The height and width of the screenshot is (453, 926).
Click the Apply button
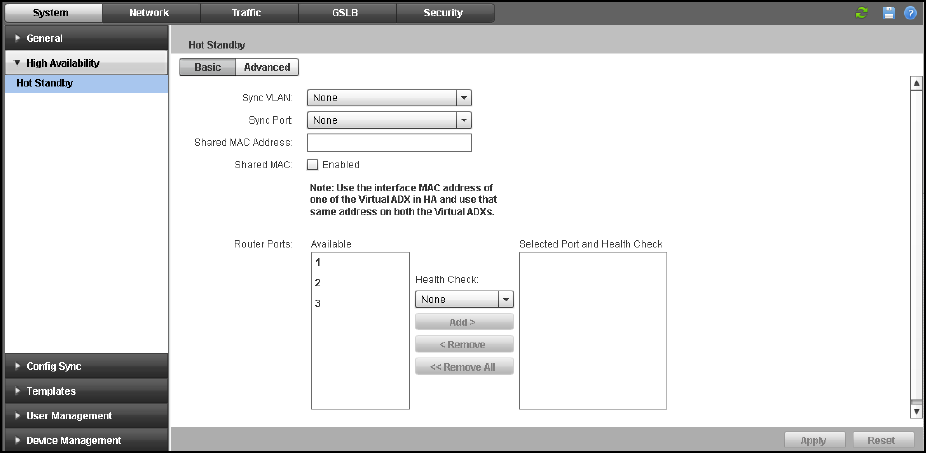click(x=813, y=441)
